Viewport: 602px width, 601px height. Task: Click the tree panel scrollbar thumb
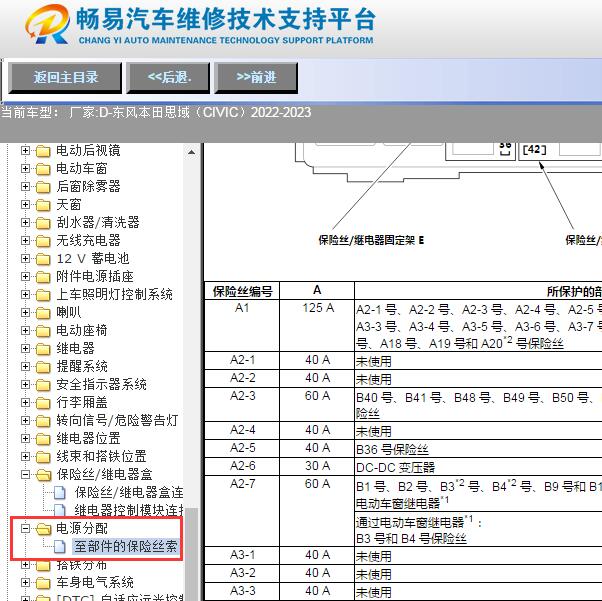191,554
